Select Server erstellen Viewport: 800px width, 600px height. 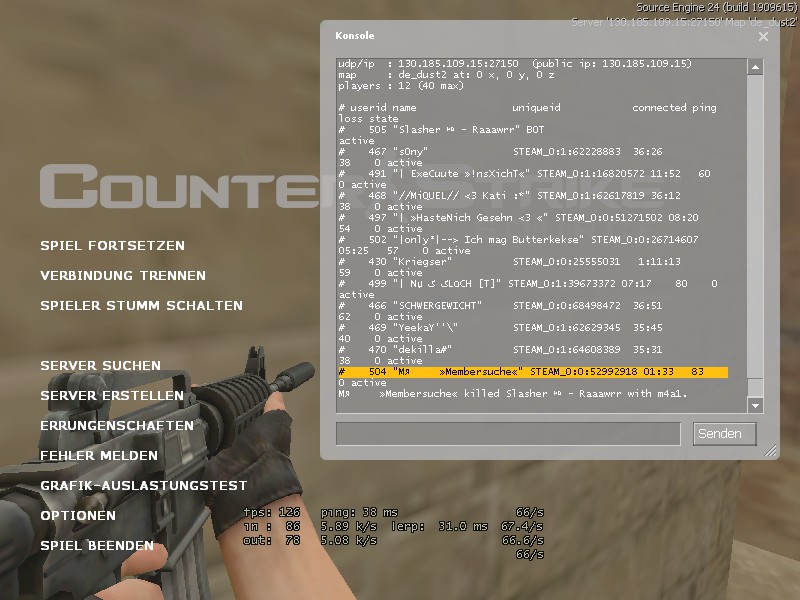[112, 395]
